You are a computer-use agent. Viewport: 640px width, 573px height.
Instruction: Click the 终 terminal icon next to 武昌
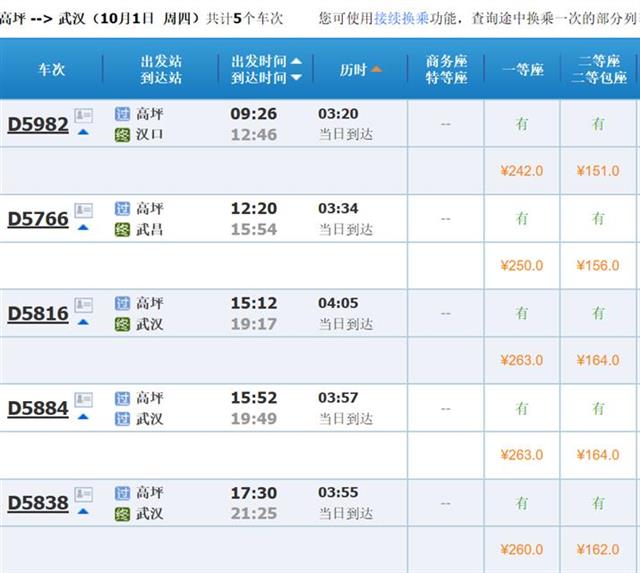pos(122,229)
